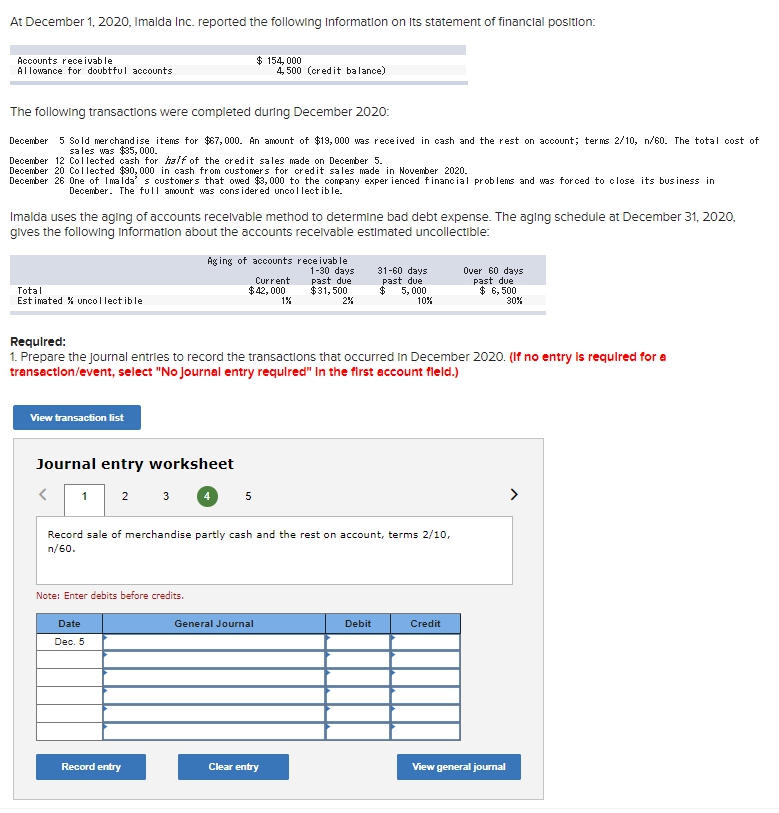Select General Journal account field in Dec. 5 row
The image size is (779, 813).
tap(214, 642)
